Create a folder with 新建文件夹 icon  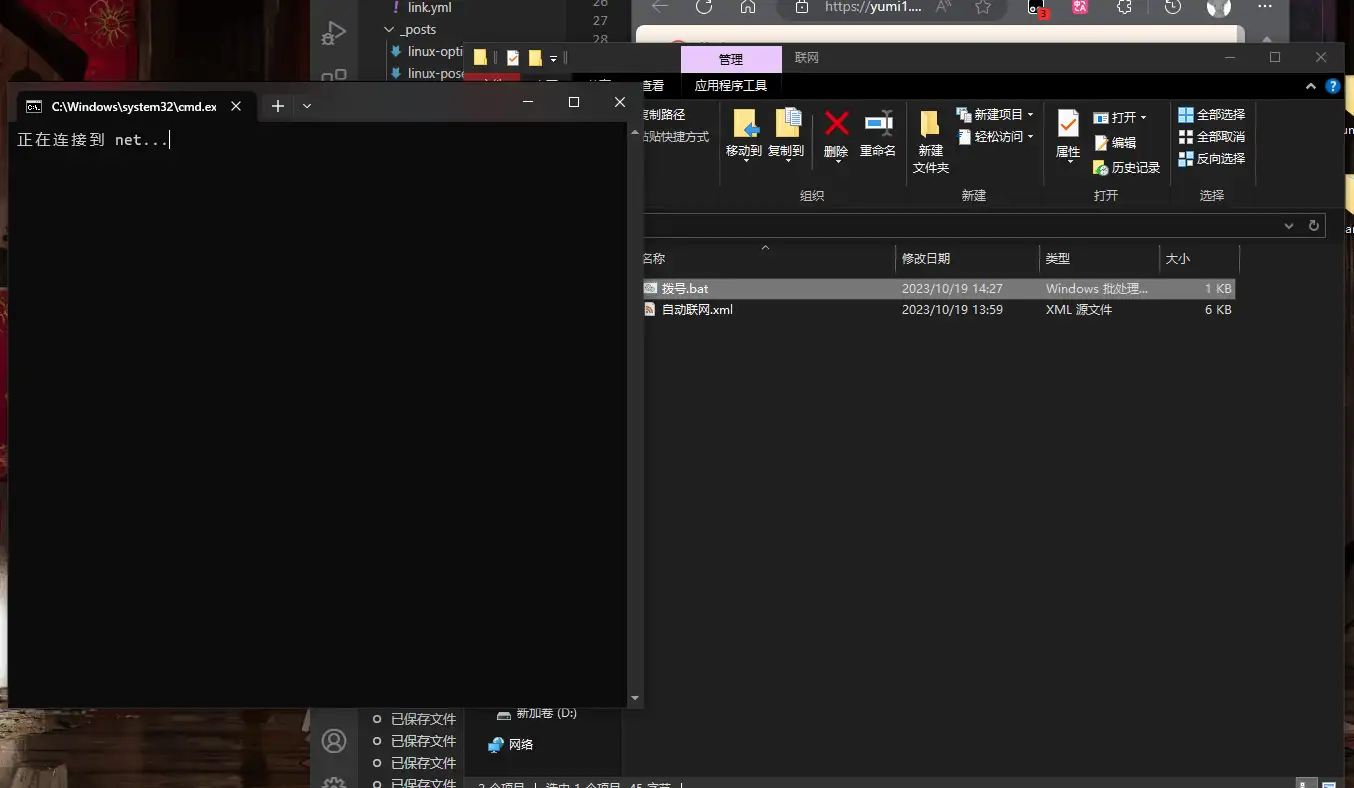tap(930, 125)
